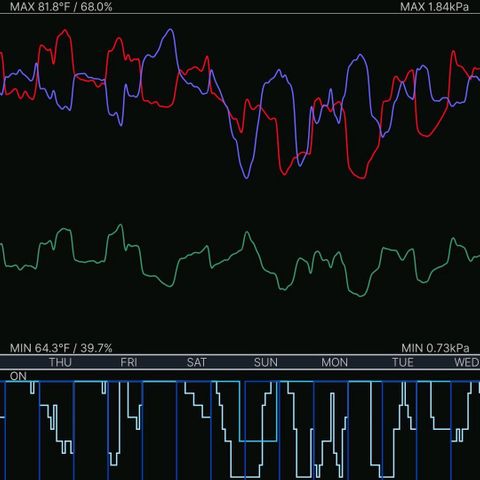The height and width of the screenshot is (480, 480).
Task: Click the ON label in device chart
Action: (x=18, y=376)
